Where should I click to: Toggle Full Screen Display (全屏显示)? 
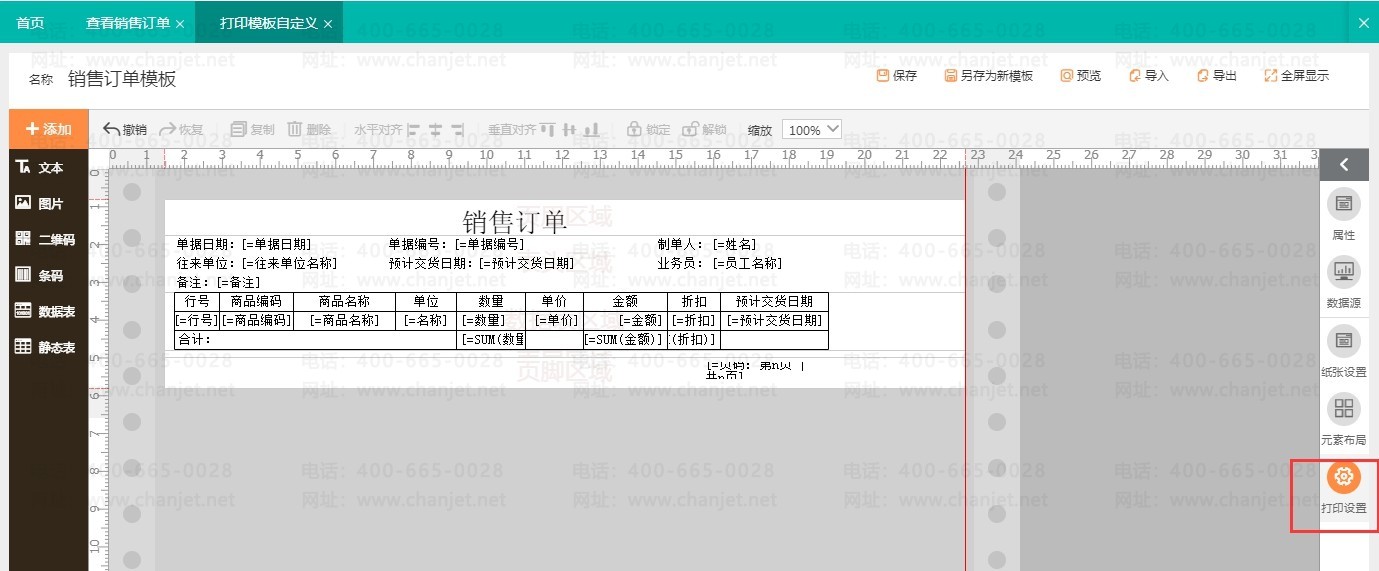click(1297, 76)
